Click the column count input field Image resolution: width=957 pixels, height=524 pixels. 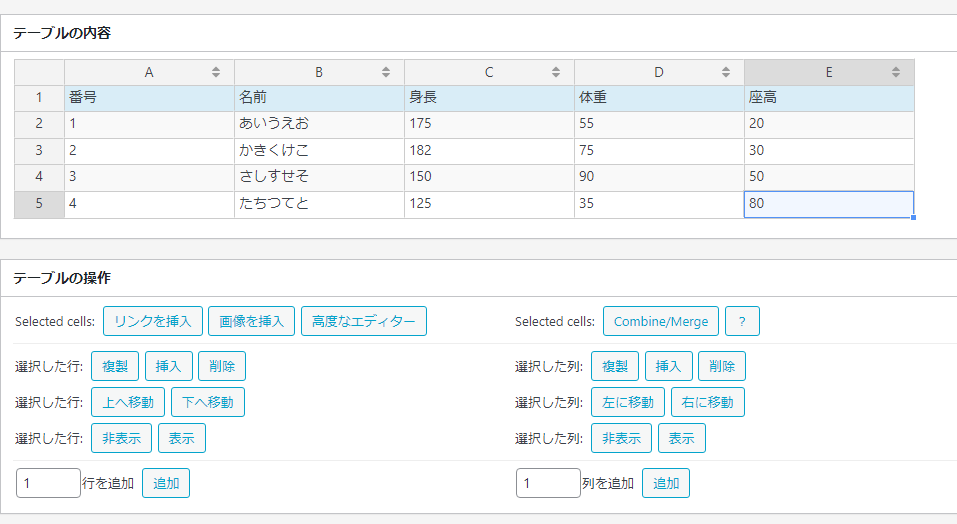click(x=548, y=483)
